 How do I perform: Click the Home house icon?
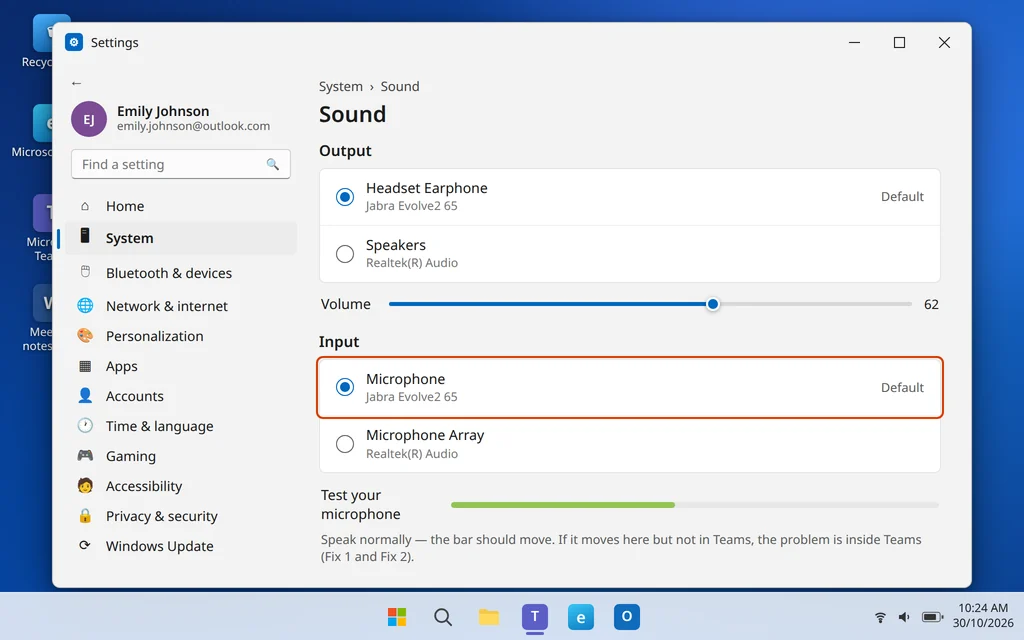[85, 206]
